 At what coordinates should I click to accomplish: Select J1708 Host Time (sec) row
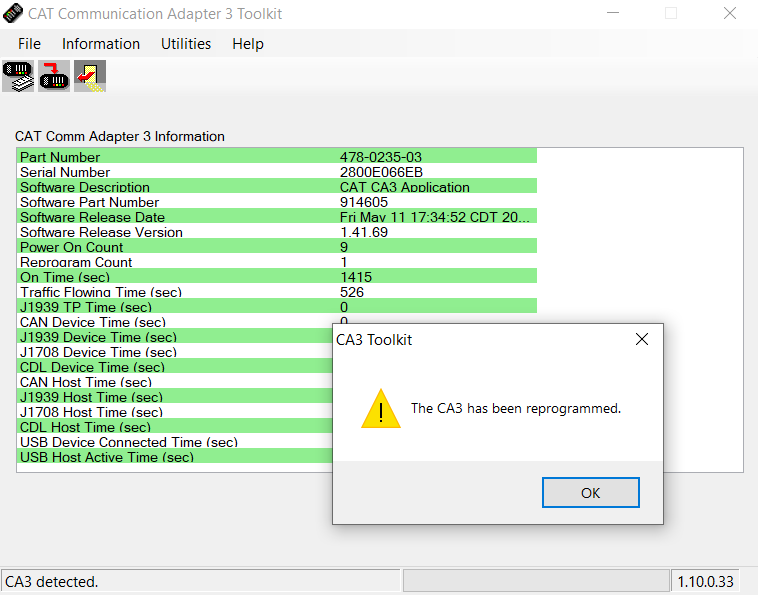175,411
